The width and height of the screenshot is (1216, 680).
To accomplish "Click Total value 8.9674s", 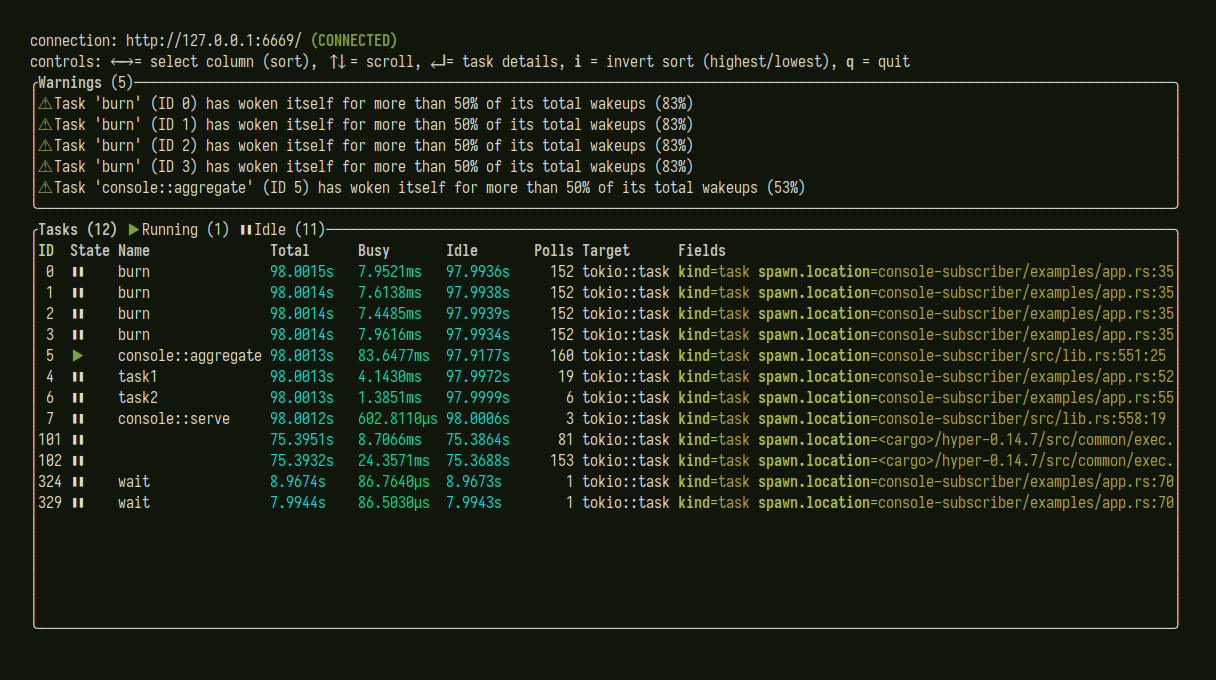I will pyautogui.click(x=298, y=482).
